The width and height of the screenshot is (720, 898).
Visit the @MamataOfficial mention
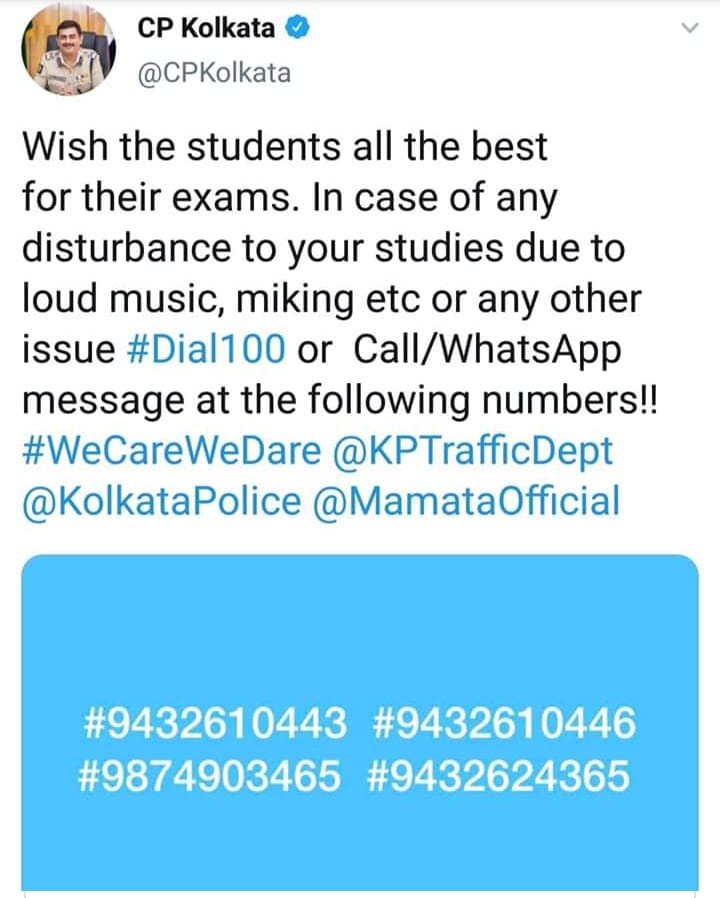[x=466, y=501]
